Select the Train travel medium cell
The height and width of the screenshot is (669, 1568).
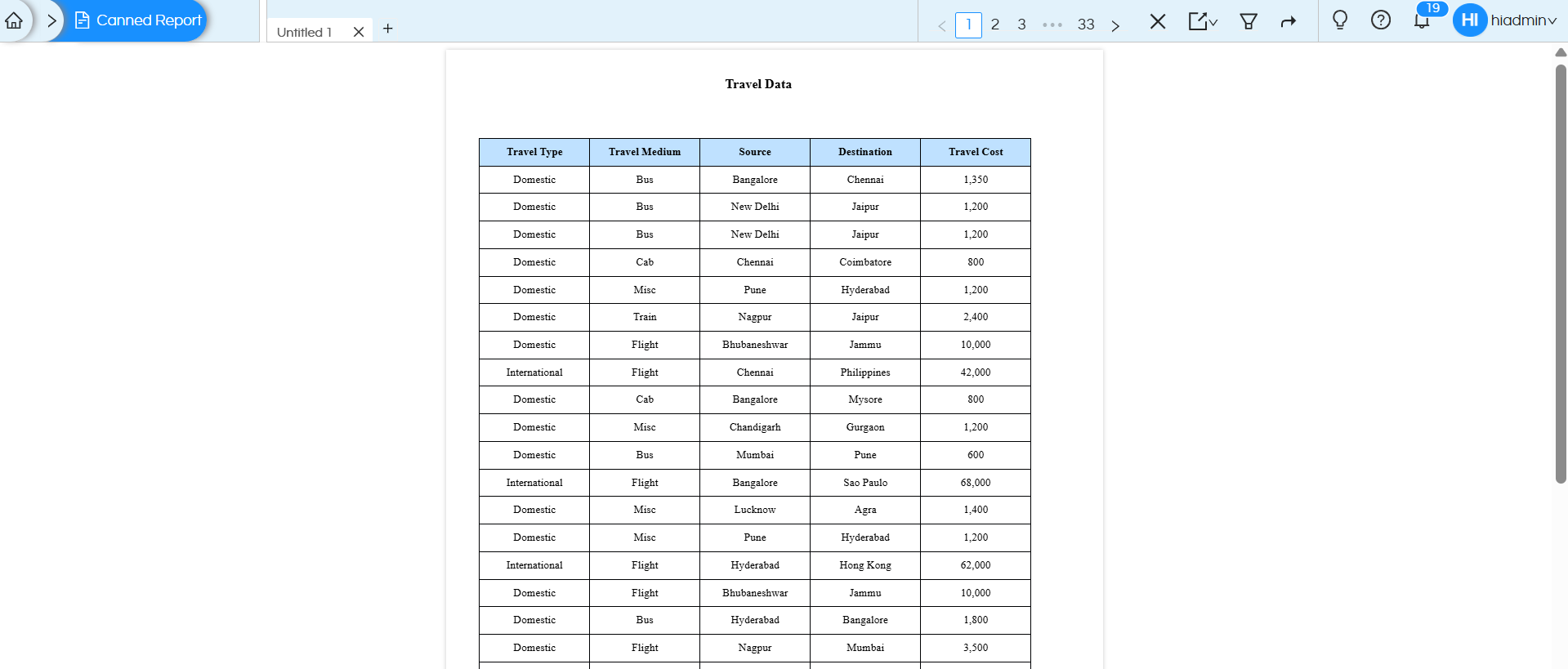pos(645,317)
